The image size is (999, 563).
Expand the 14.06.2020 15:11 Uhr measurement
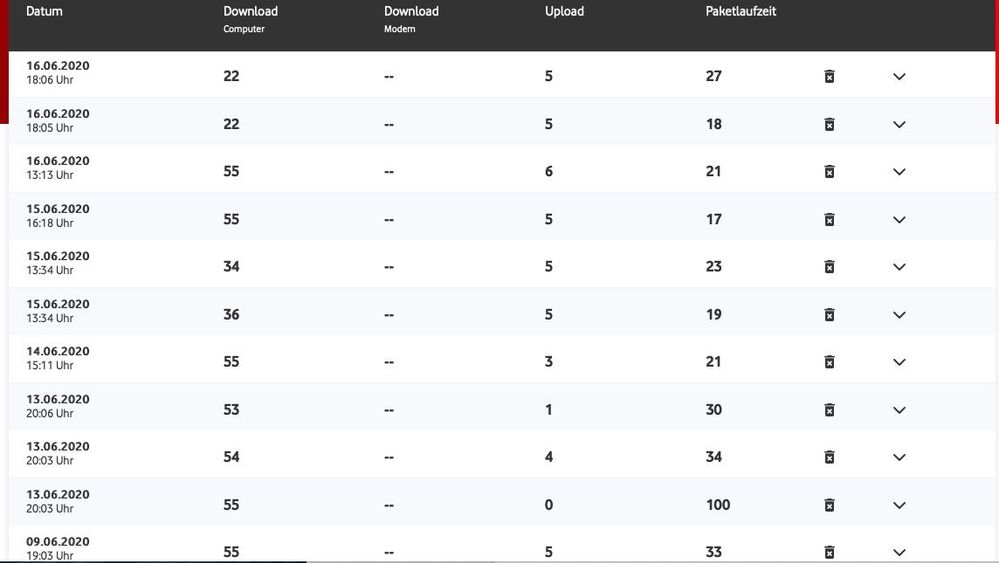(x=899, y=362)
